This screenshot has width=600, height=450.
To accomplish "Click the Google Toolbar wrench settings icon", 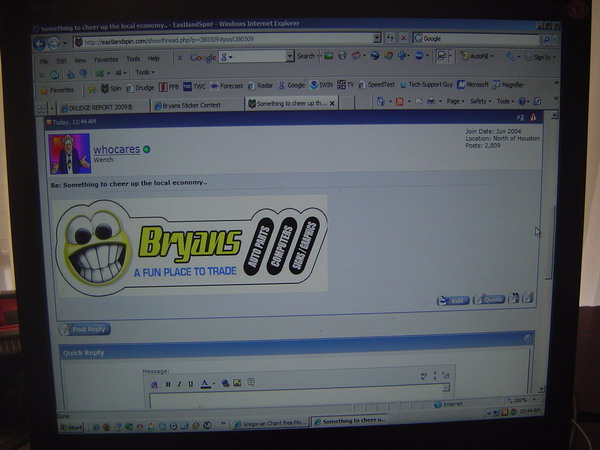I will coord(510,57).
